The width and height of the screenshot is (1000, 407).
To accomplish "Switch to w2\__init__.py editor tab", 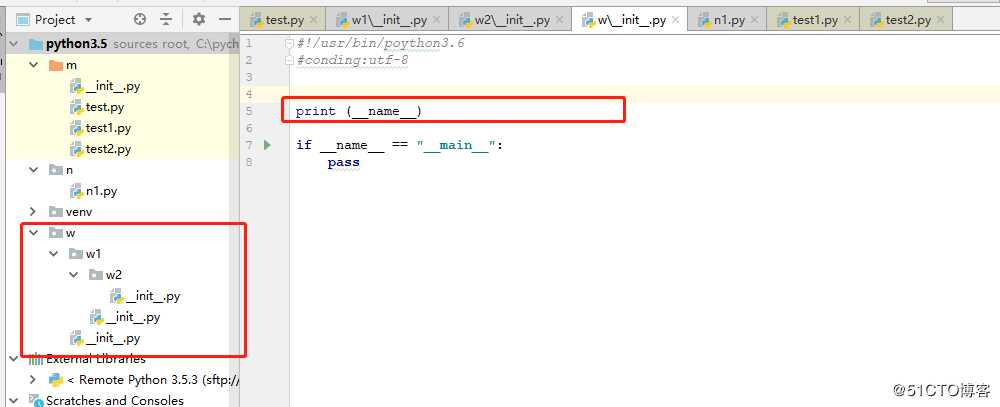I will pyautogui.click(x=512, y=20).
